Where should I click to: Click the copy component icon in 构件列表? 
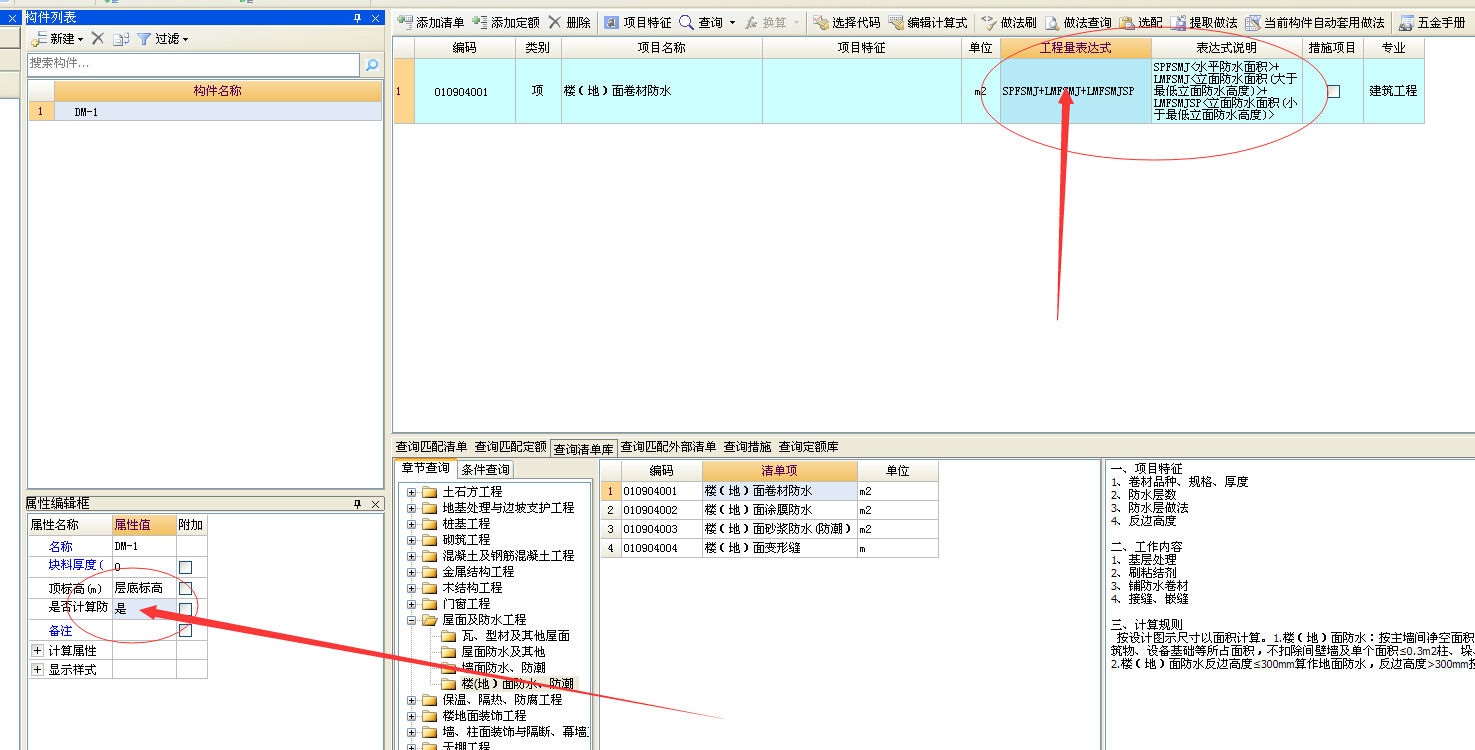point(121,38)
